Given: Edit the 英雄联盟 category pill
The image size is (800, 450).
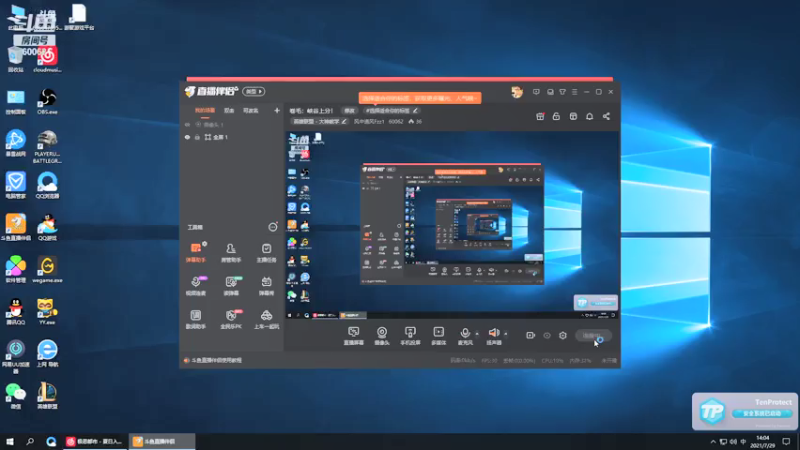Looking at the screenshot, I should (320, 121).
